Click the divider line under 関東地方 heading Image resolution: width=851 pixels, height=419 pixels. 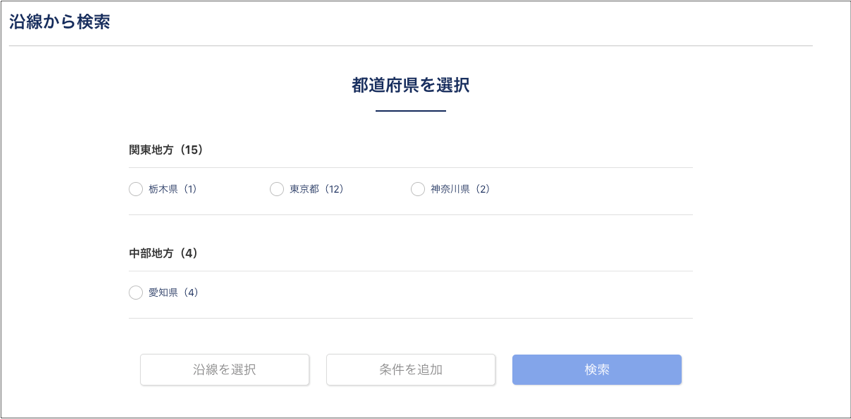click(410, 167)
